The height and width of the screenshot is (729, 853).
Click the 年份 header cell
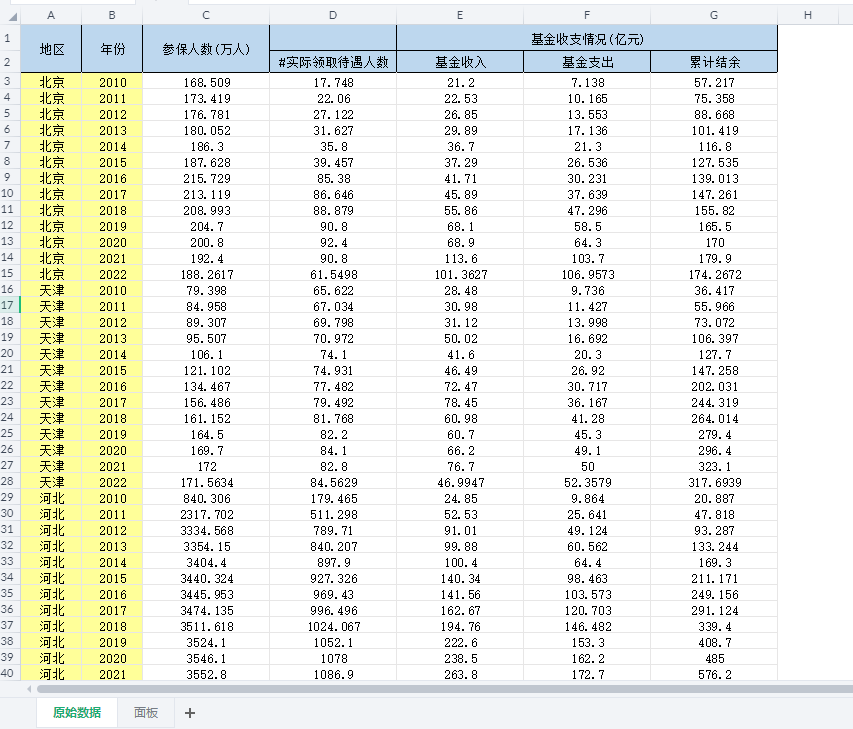(112, 49)
